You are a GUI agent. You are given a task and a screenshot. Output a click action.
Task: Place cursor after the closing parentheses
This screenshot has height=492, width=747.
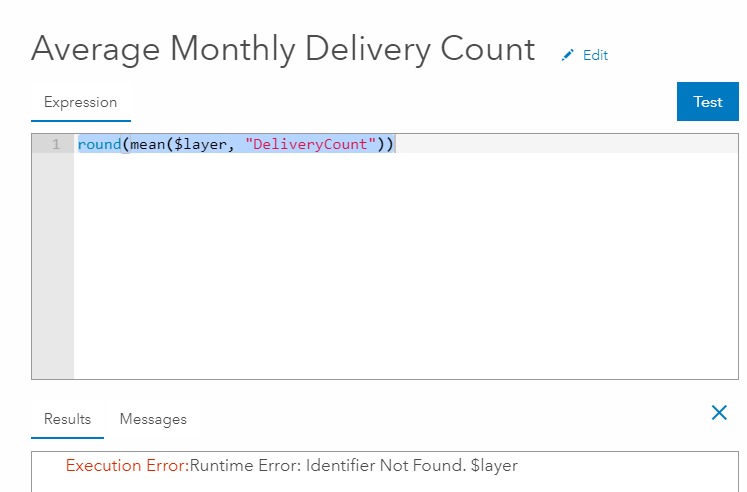coord(396,145)
